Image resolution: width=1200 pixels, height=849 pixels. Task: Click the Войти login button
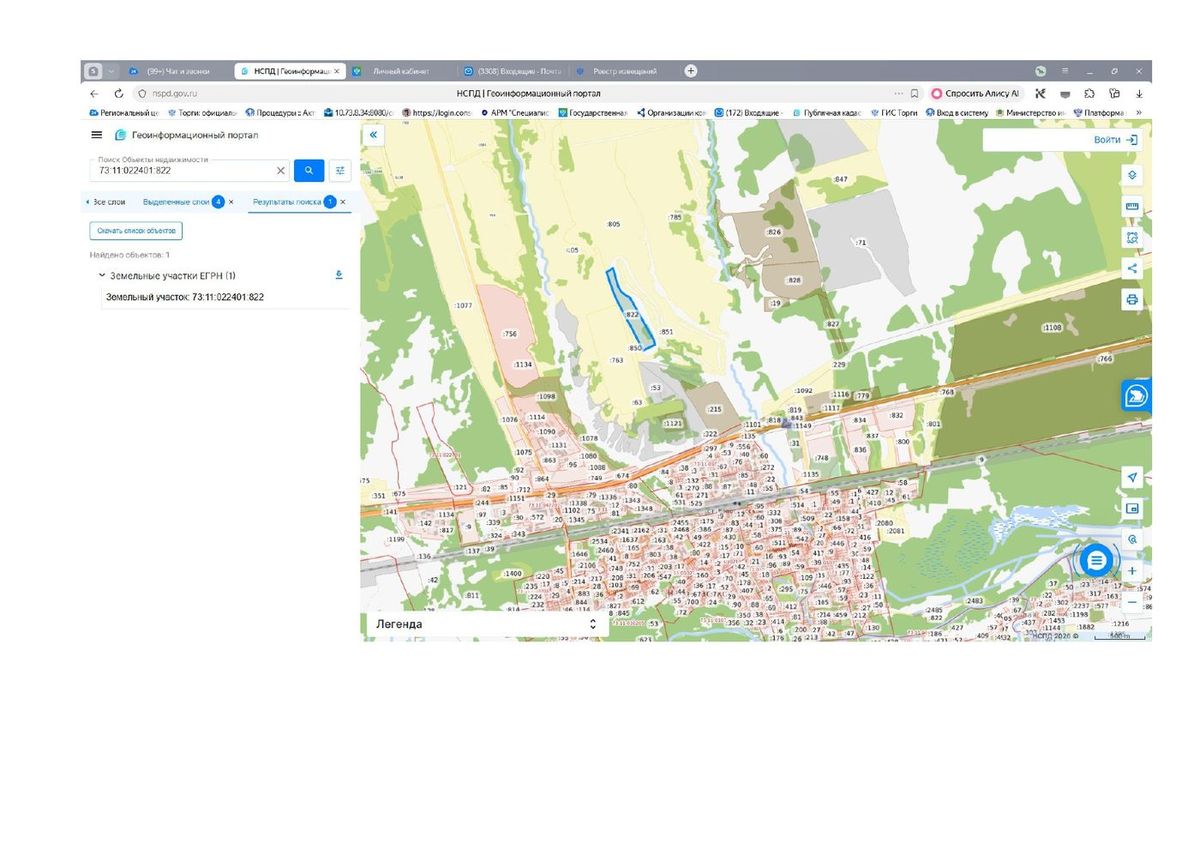[1115, 140]
